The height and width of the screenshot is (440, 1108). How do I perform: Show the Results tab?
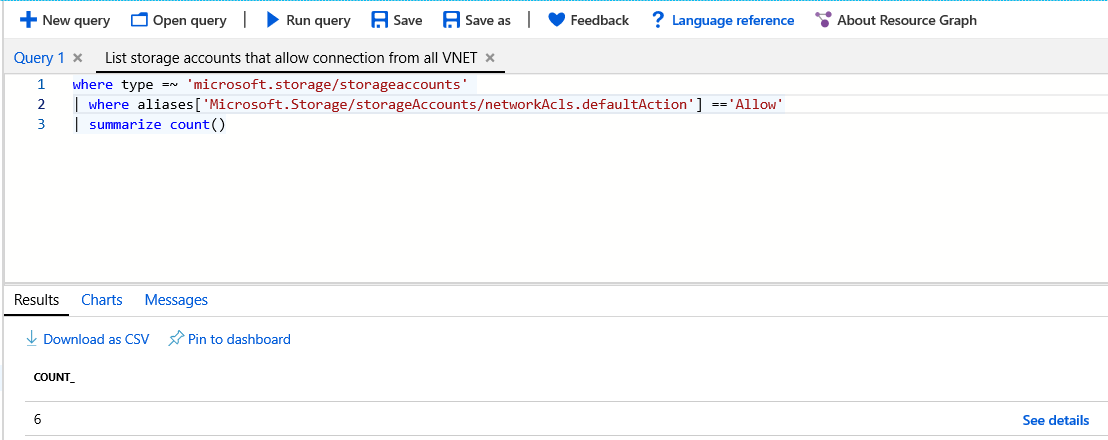pyautogui.click(x=36, y=300)
